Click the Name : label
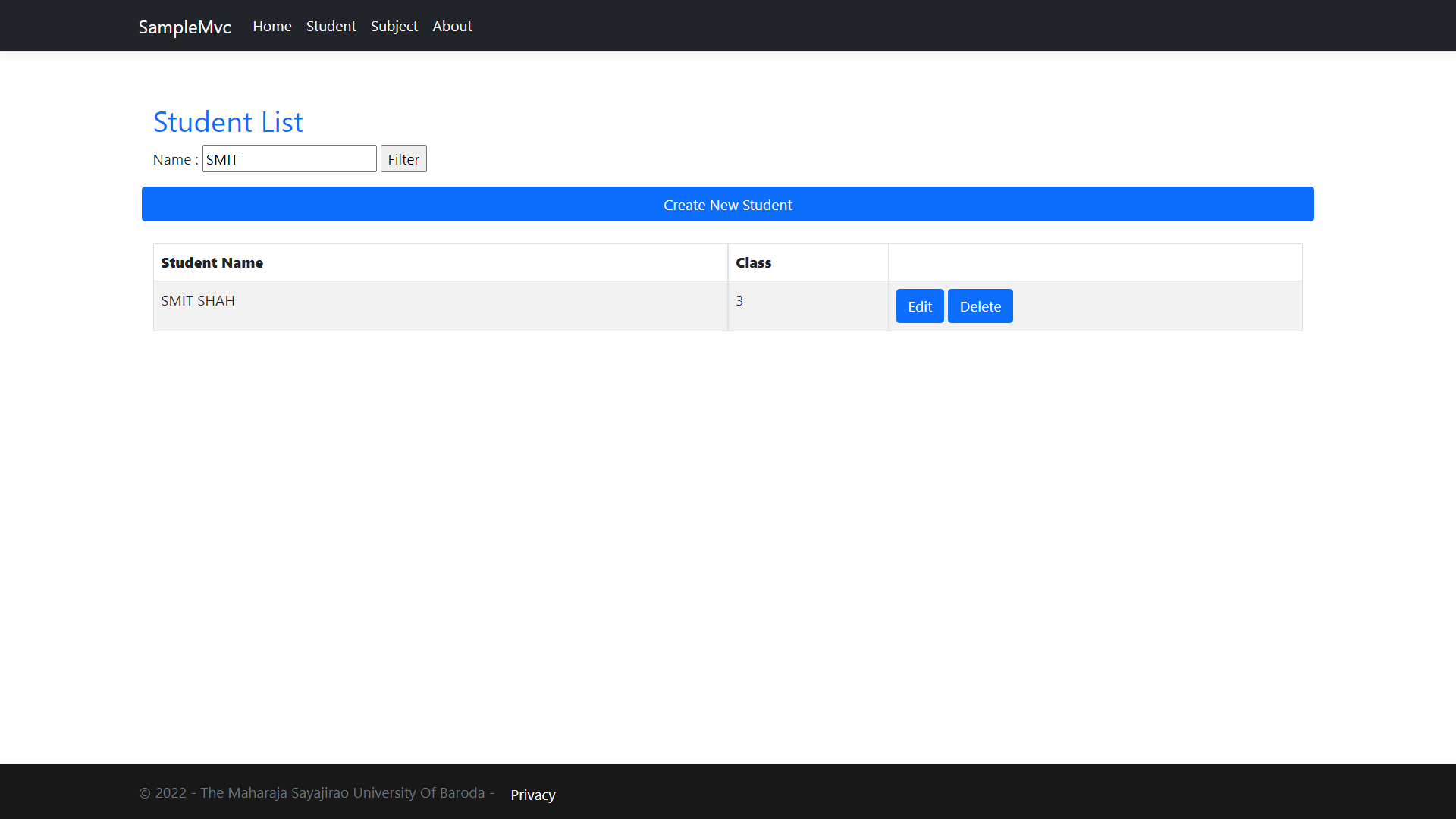Viewport: 1456px width, 819px height. pyautogui.click(x=175, y=159)
